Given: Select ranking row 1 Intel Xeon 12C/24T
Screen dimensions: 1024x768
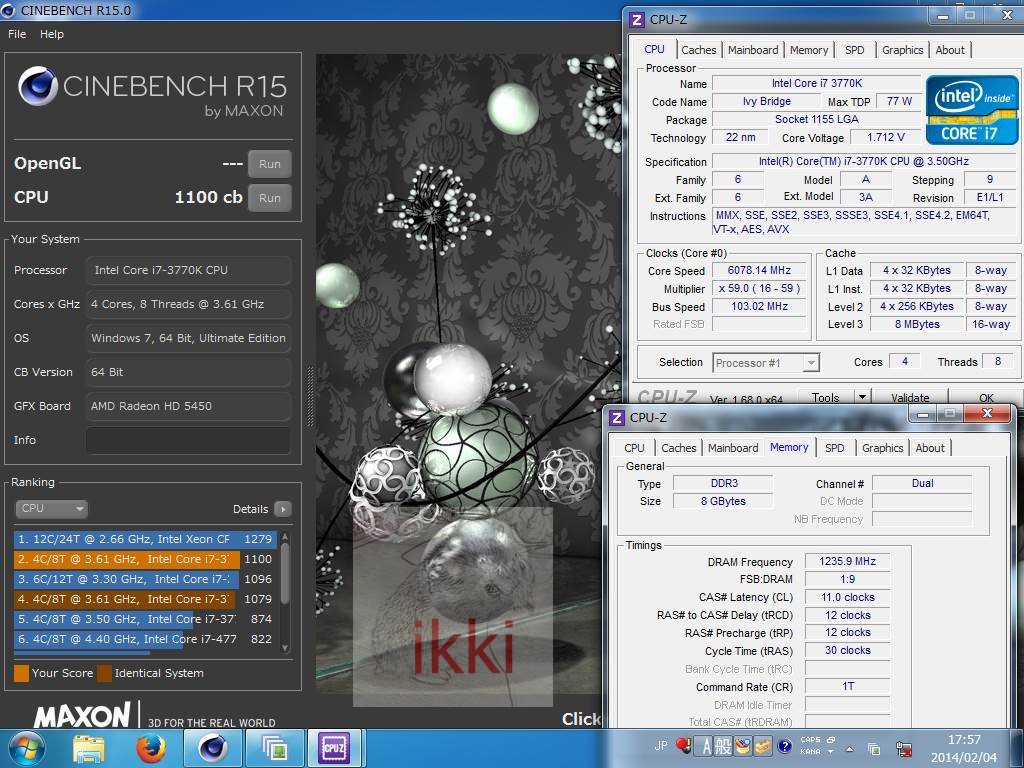Looking at the screenshot, I should click(x=144, y=539).
